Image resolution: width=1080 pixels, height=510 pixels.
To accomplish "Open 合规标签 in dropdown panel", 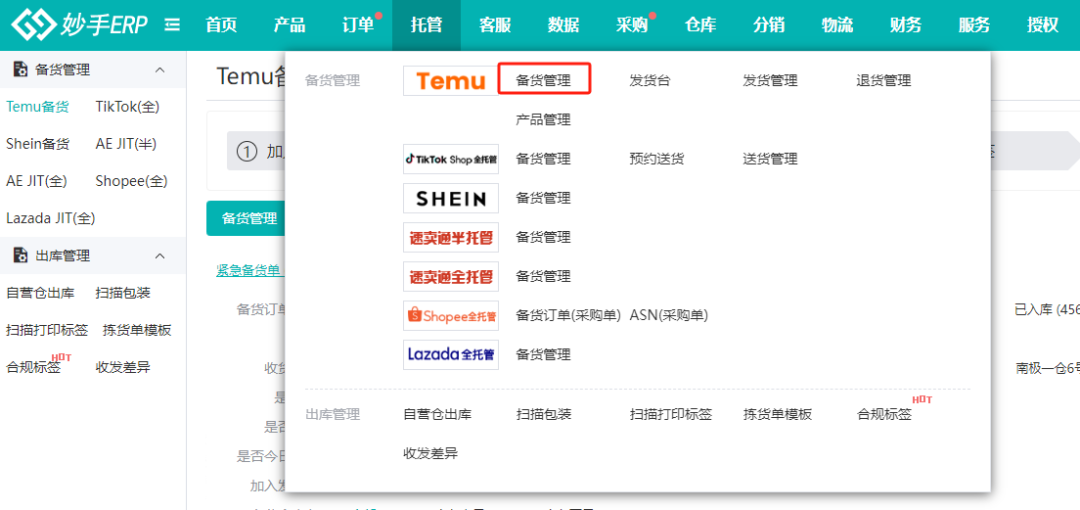I will [884, 415].
